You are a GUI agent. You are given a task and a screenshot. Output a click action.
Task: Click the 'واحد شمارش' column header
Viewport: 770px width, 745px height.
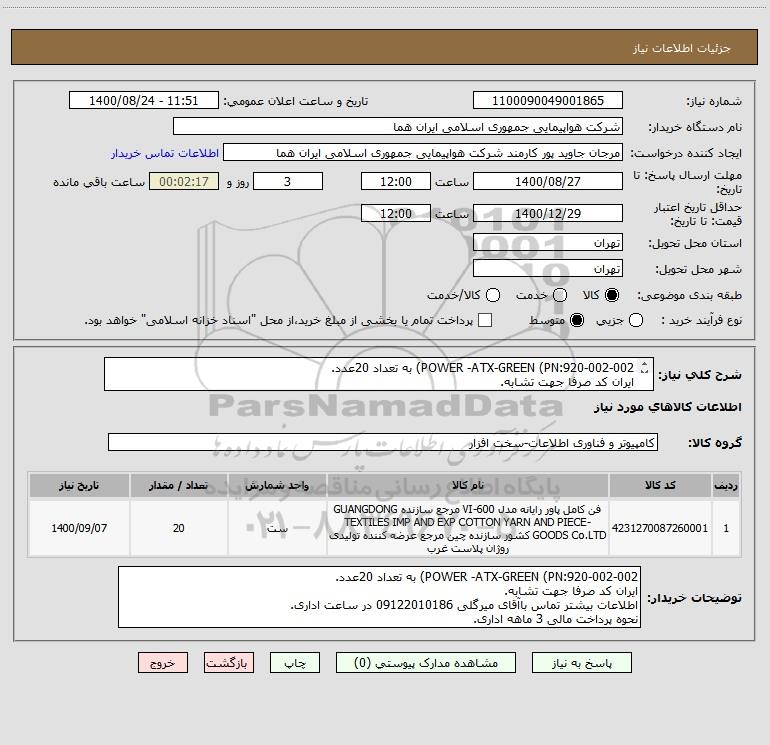coord(277,485)
